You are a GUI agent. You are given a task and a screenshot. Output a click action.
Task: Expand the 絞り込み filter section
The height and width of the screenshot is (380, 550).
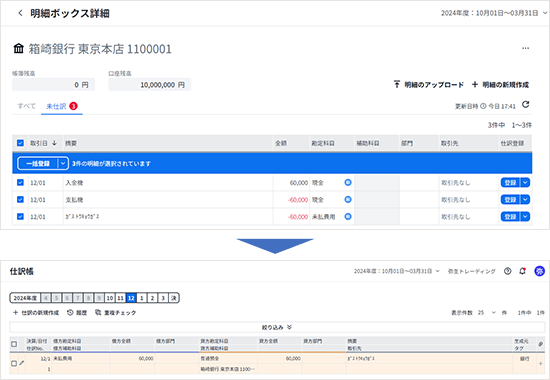tap(277, 327)
